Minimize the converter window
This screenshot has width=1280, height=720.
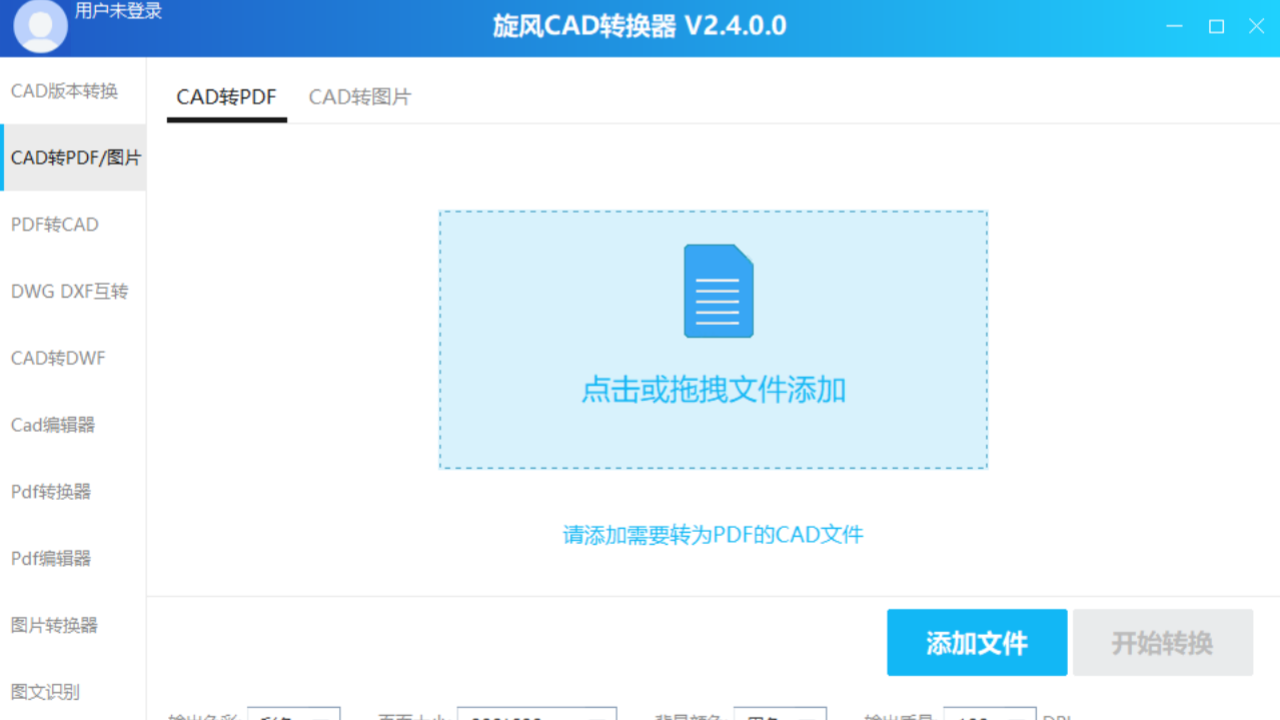click(x=1176, y=27)
